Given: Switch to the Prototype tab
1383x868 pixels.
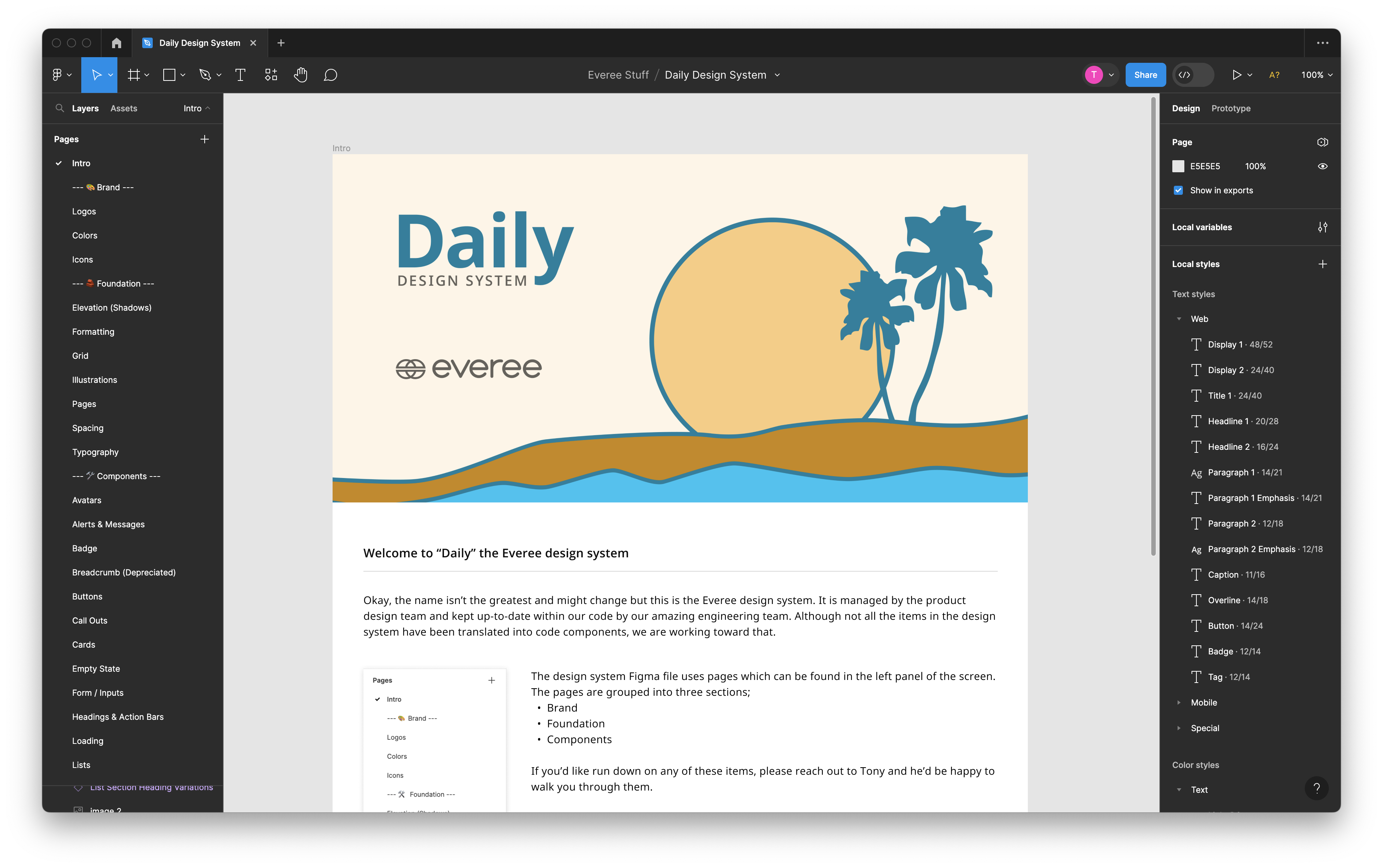Looking at the screenshot, I should pyautogui.click(x=1230, y=108).
